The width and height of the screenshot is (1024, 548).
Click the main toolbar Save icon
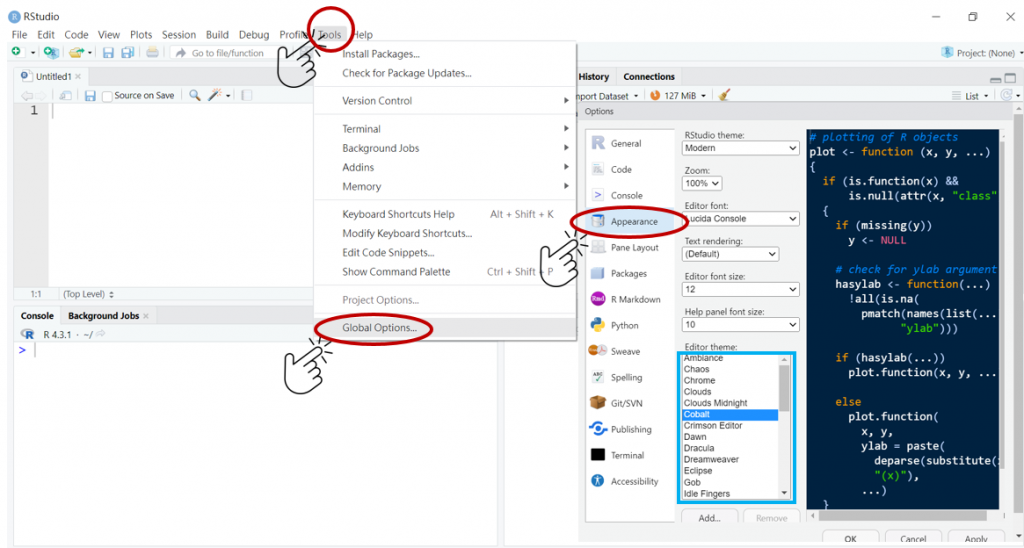108,52
